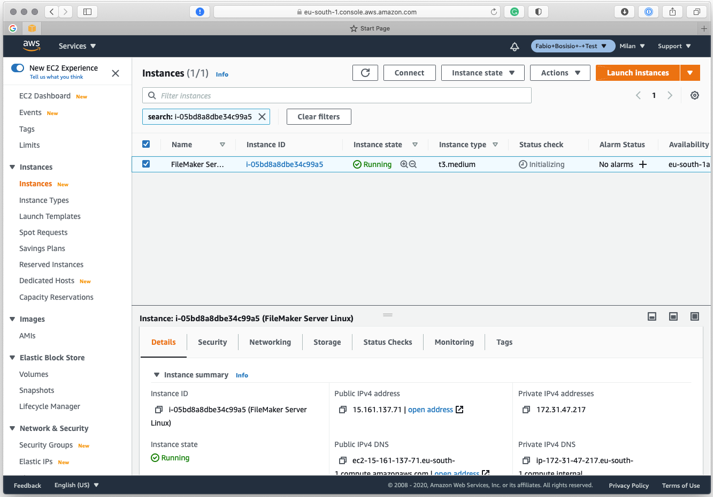
Task: Copy the Instance ID with copy icon
Action: (159, 410)
